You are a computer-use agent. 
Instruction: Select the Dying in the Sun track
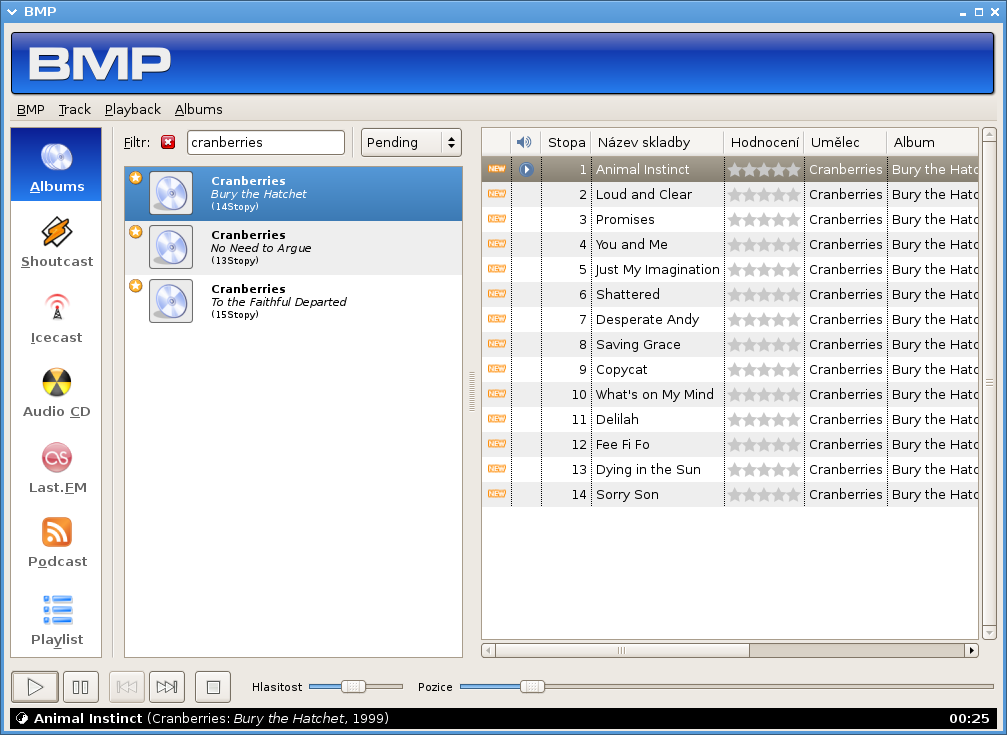pyautogui.click(x=730, y=470)
